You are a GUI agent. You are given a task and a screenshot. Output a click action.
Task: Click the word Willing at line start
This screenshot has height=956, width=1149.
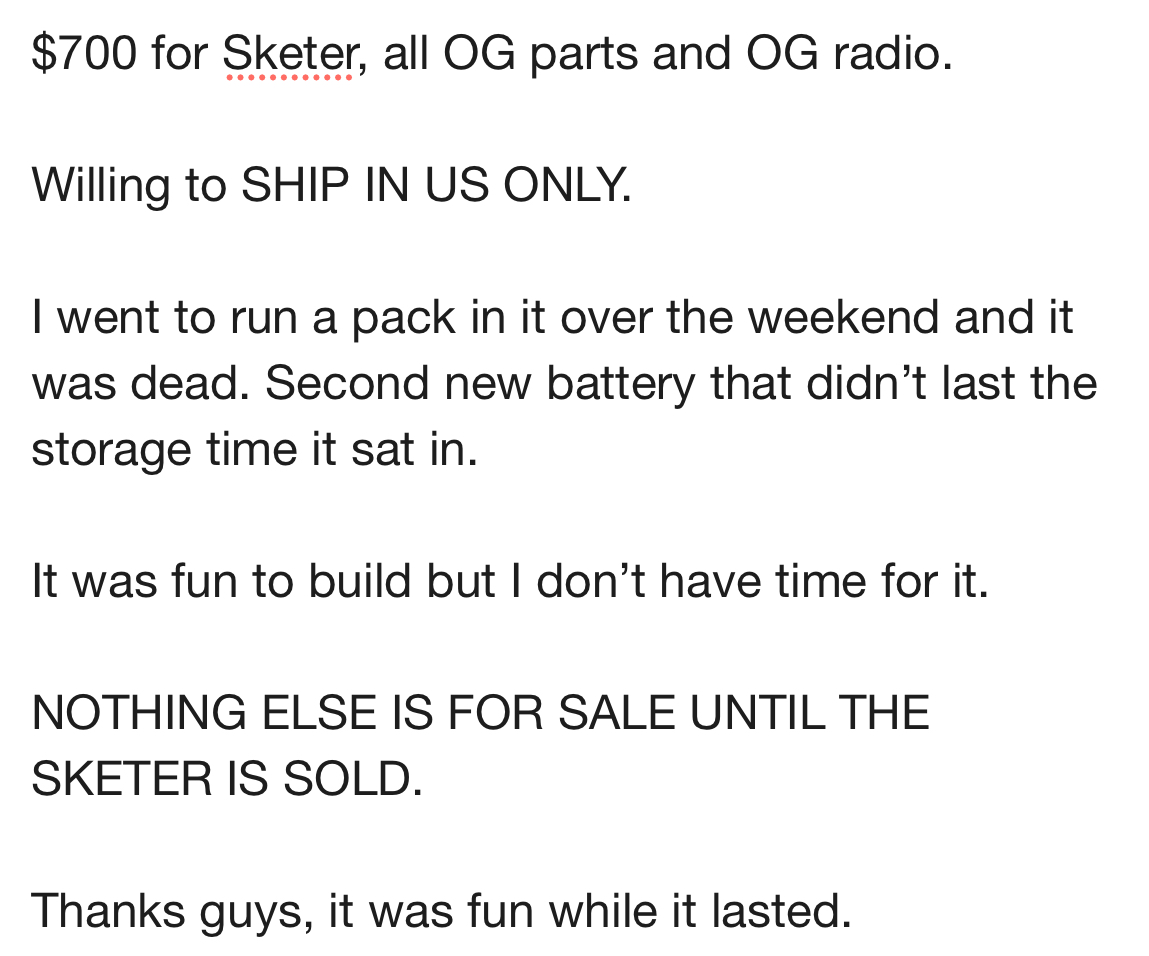pos(101,186)
